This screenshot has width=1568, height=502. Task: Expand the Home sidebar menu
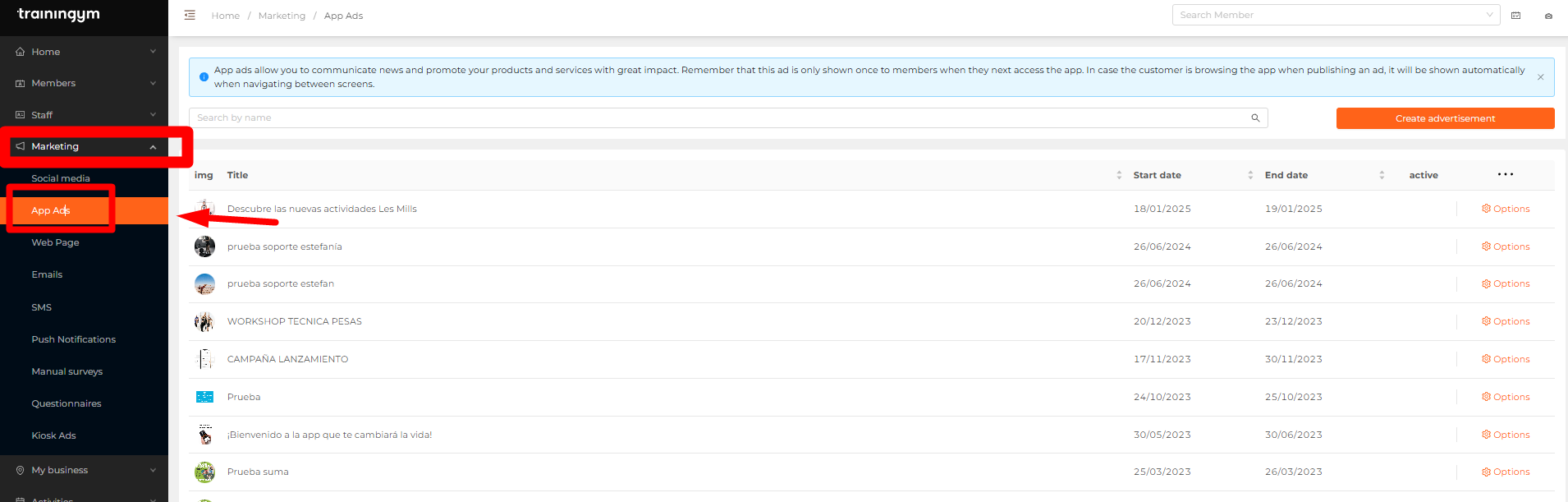(x=84, y=52)
